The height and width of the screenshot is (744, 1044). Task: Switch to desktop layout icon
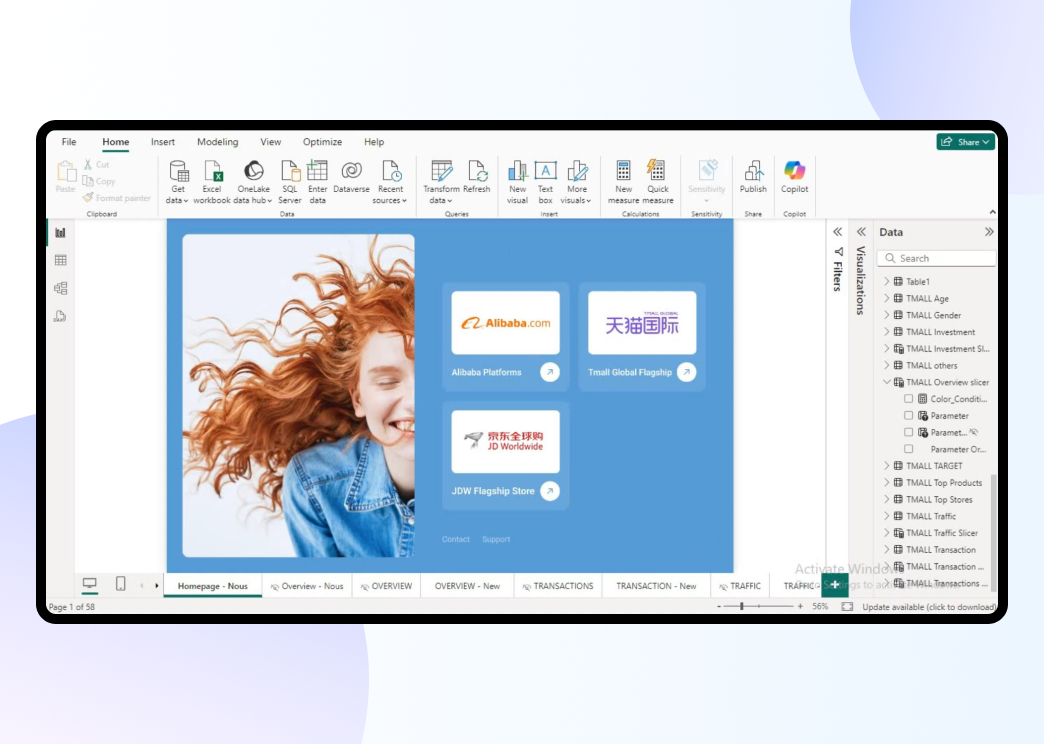(x=90, y=584)
